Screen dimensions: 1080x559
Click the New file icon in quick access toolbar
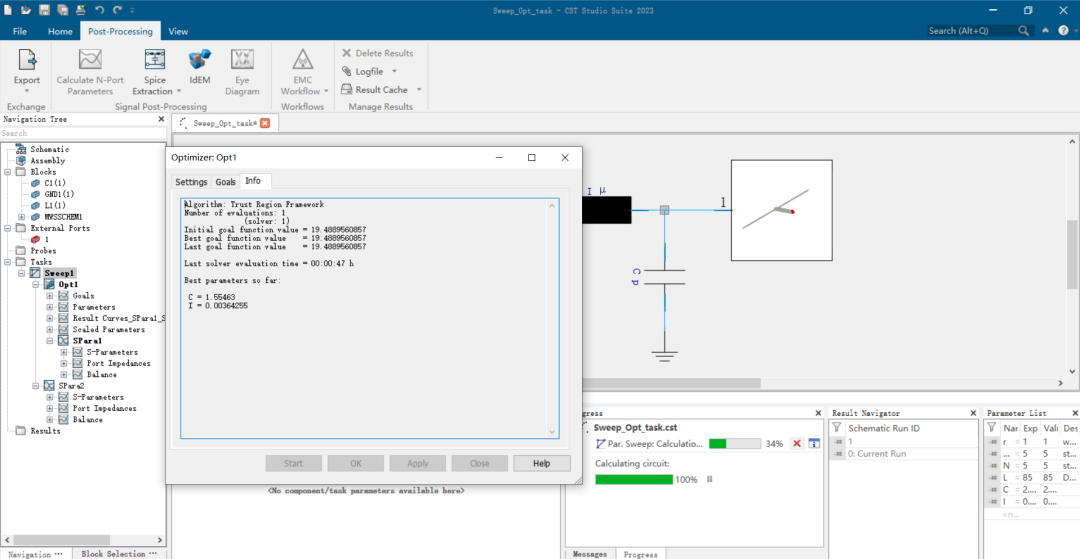coord(8,10)
